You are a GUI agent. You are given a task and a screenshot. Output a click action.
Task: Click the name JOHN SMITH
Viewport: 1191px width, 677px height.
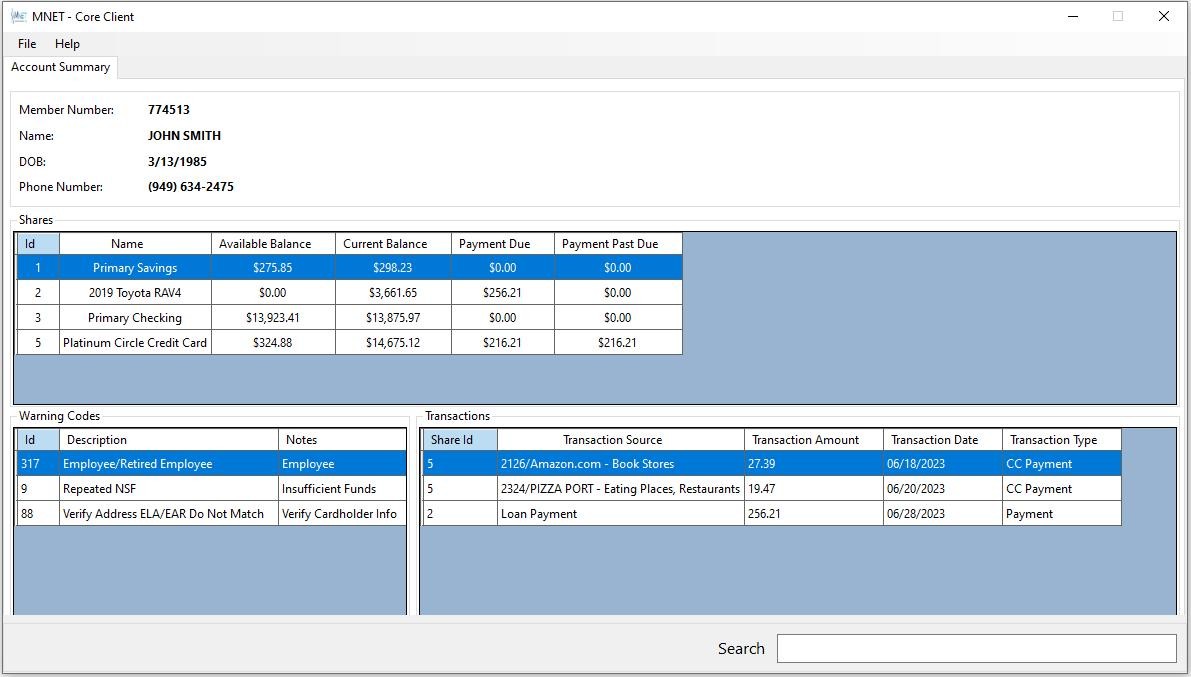pos(185,135)
